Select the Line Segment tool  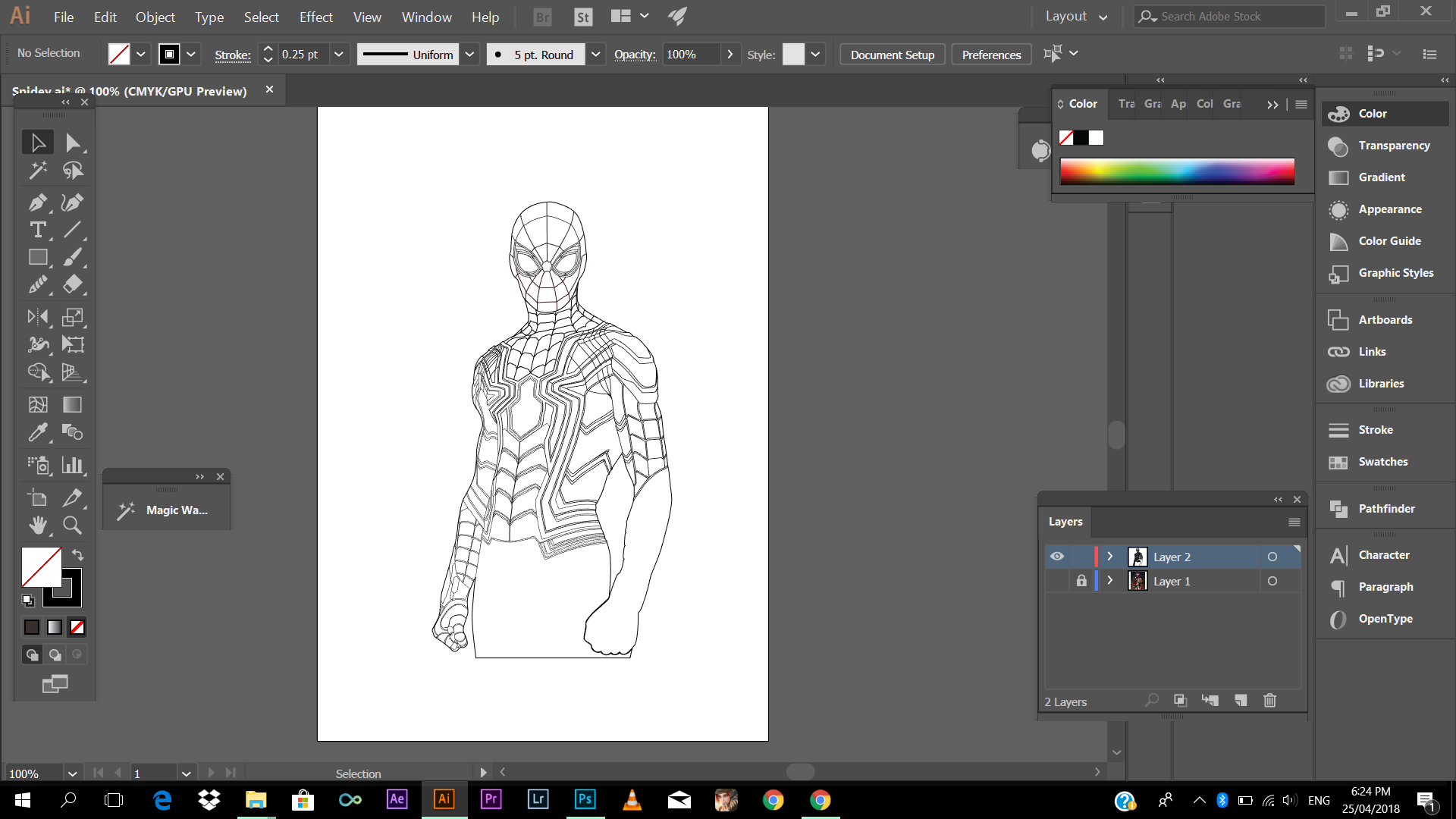click(73, 230)
